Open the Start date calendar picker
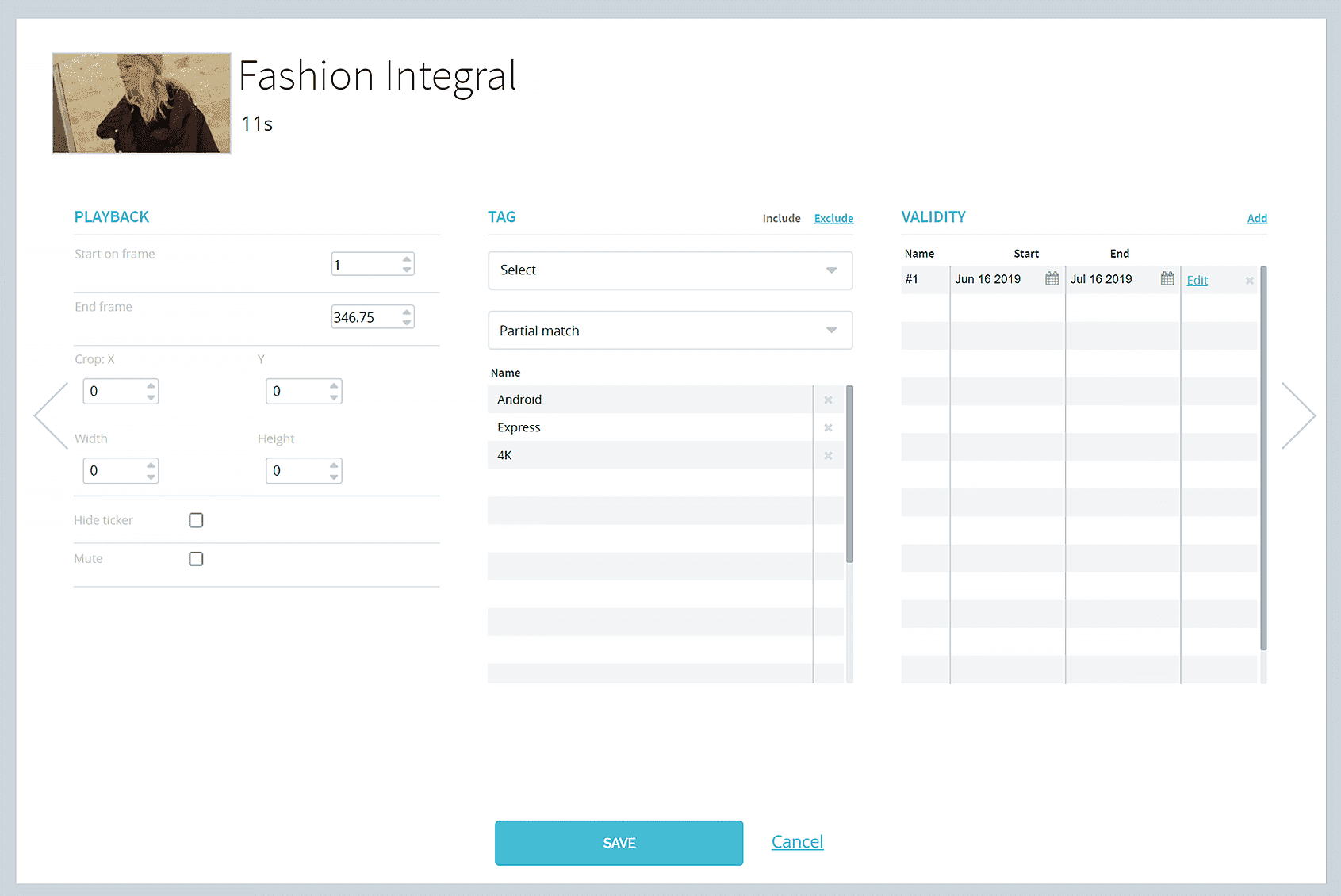Viewport: 1341px width, 896px height. pyautogui.click(x=1052, y=279)
